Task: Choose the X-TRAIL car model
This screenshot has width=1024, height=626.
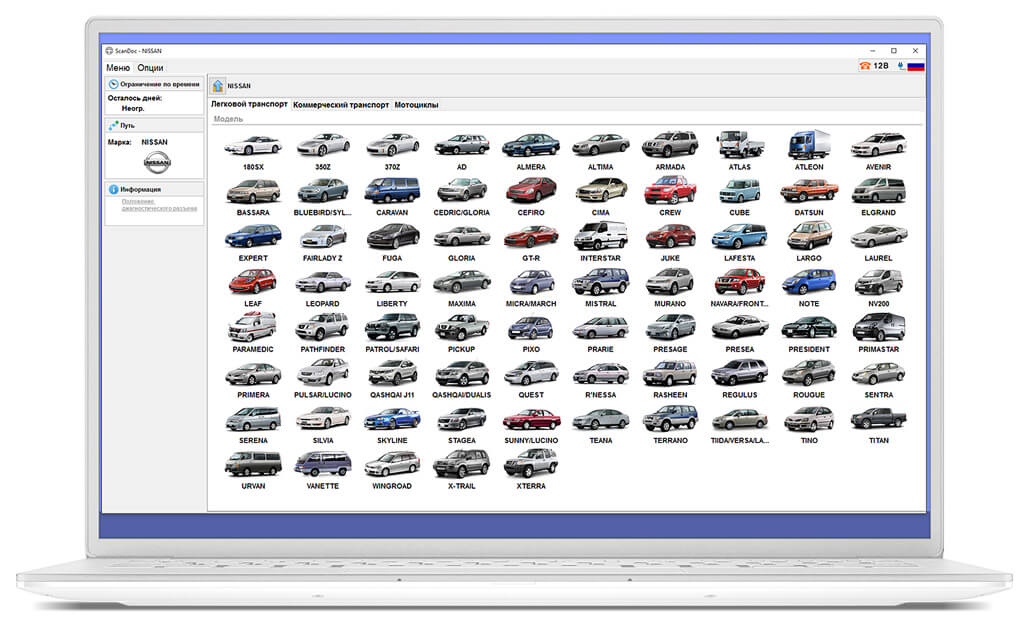Action: coord(462,470)
